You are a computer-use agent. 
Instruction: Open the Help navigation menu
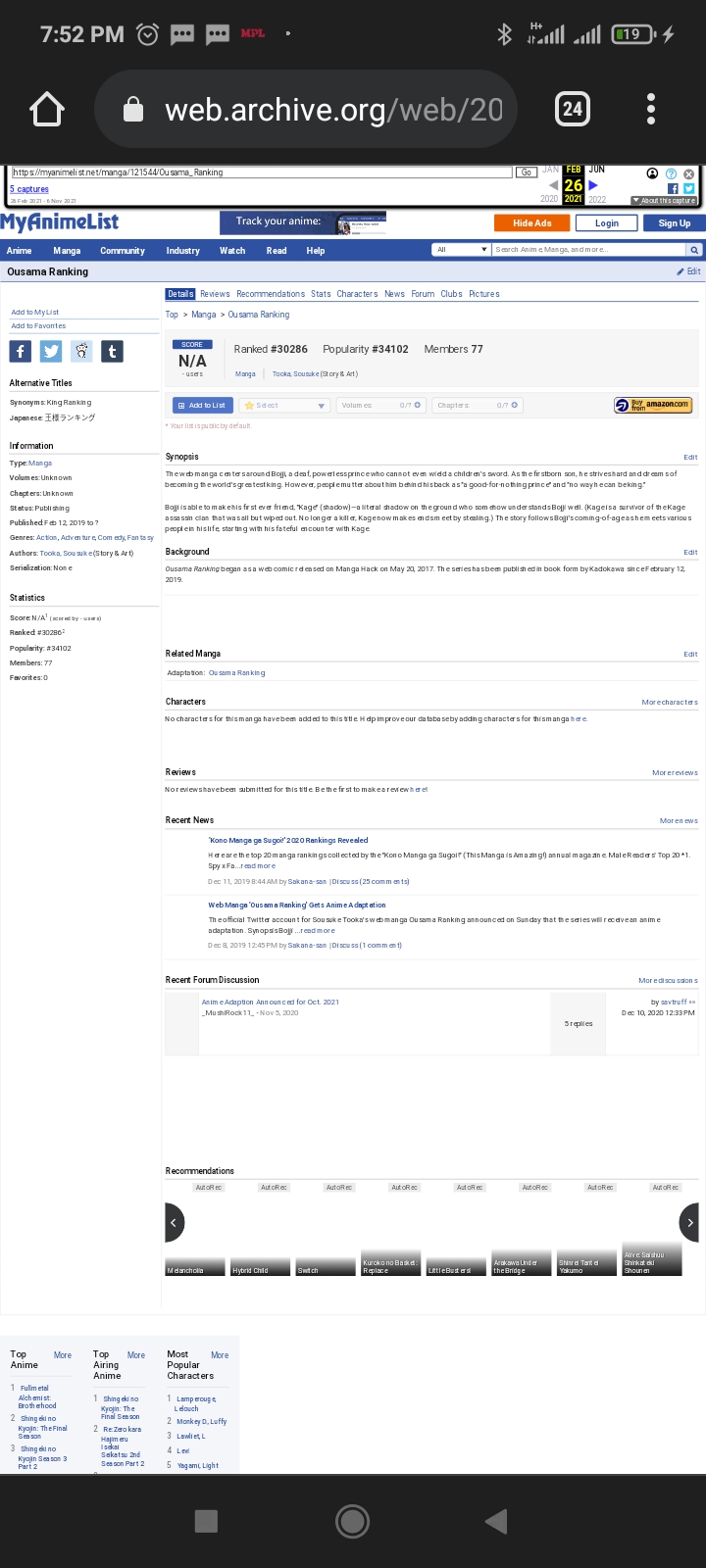point(315,251)
